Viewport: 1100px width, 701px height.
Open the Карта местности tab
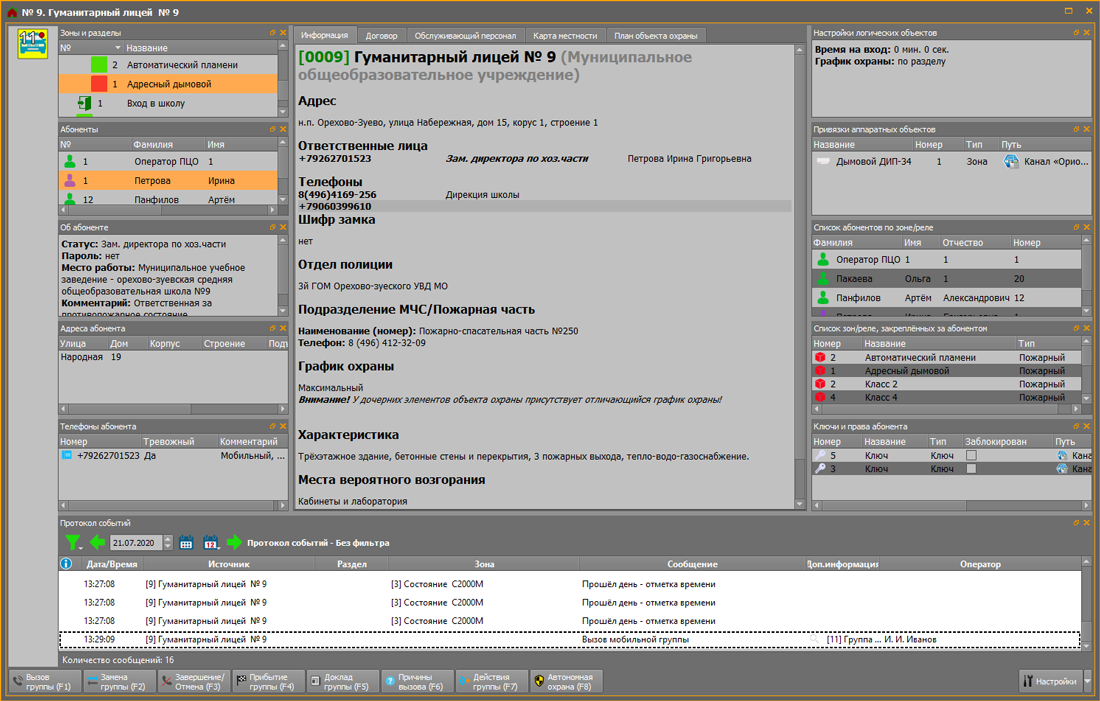565,36
